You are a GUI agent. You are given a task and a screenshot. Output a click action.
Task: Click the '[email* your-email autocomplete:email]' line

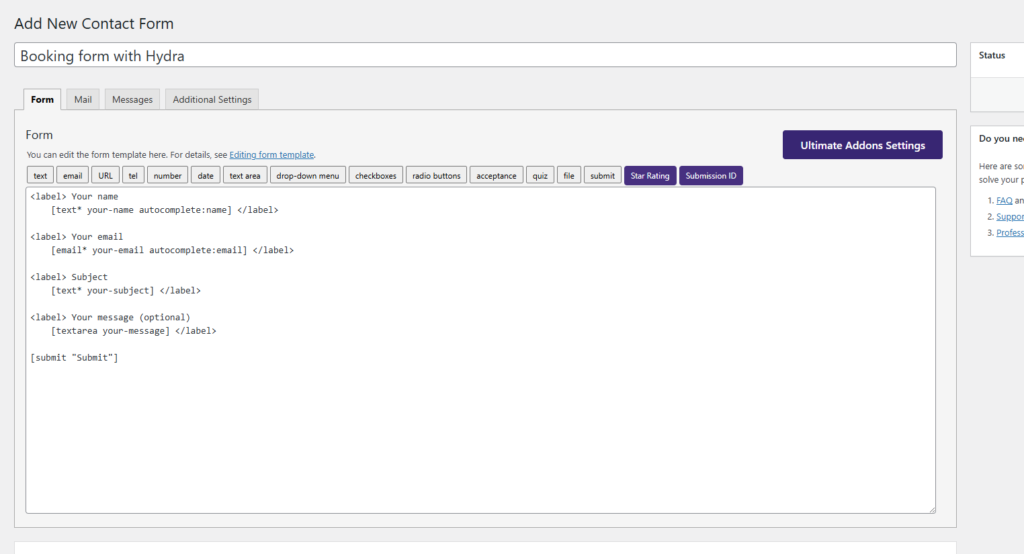[x=172, y=250]
